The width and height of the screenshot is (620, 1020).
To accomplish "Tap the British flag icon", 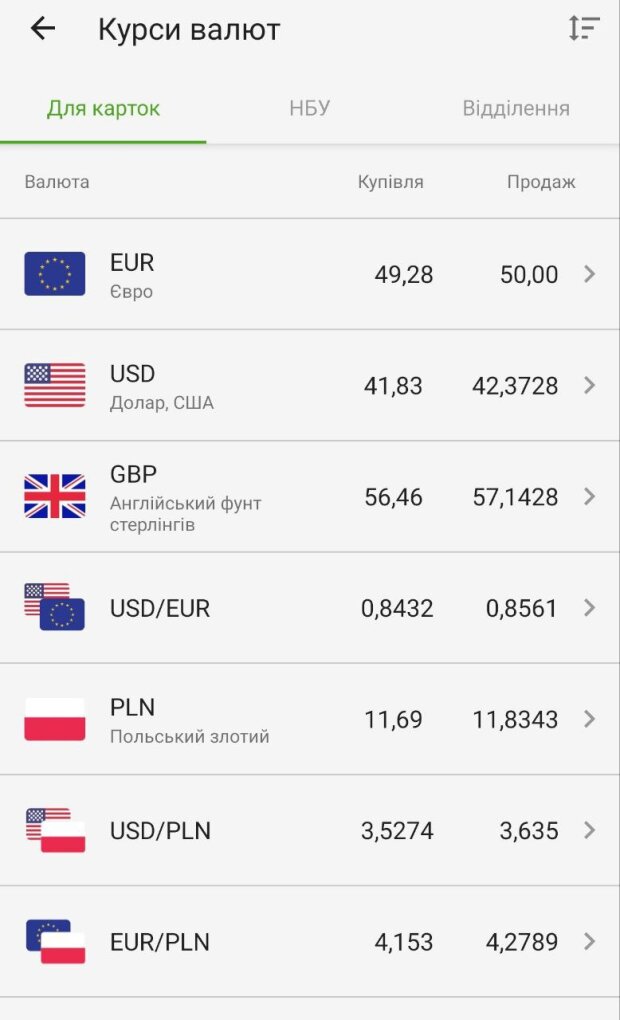I will pos(55,496).
